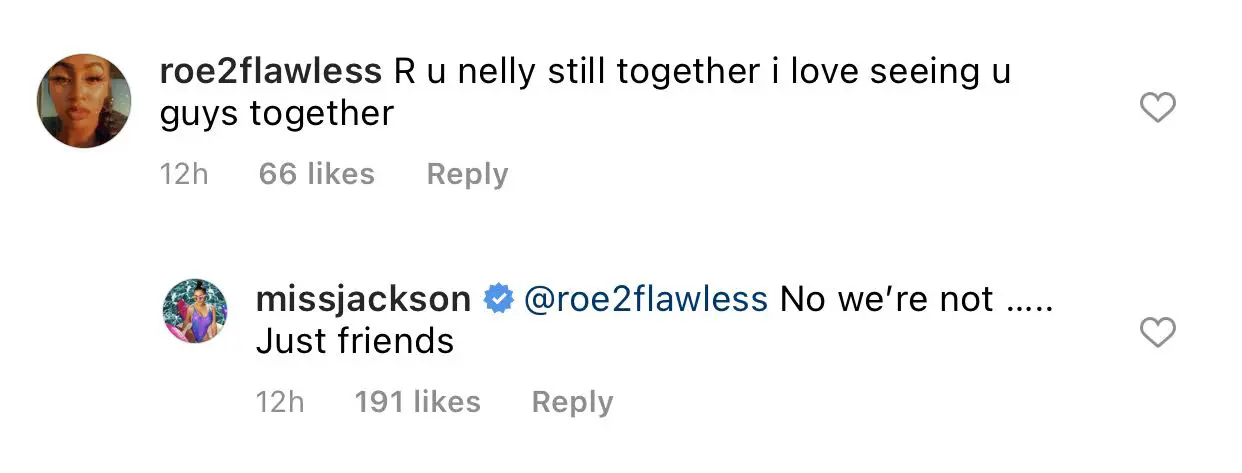This screenshot has height=473, width=1242.
Task: Click the "guys together" line of the comment
Action: pyautogui.click(x=277, y=114)
